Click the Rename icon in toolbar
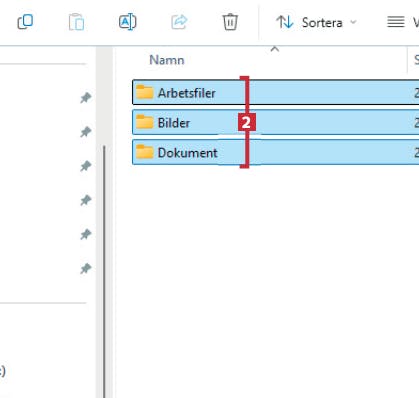This screenshot has width=419, height=398. [128, 22]
